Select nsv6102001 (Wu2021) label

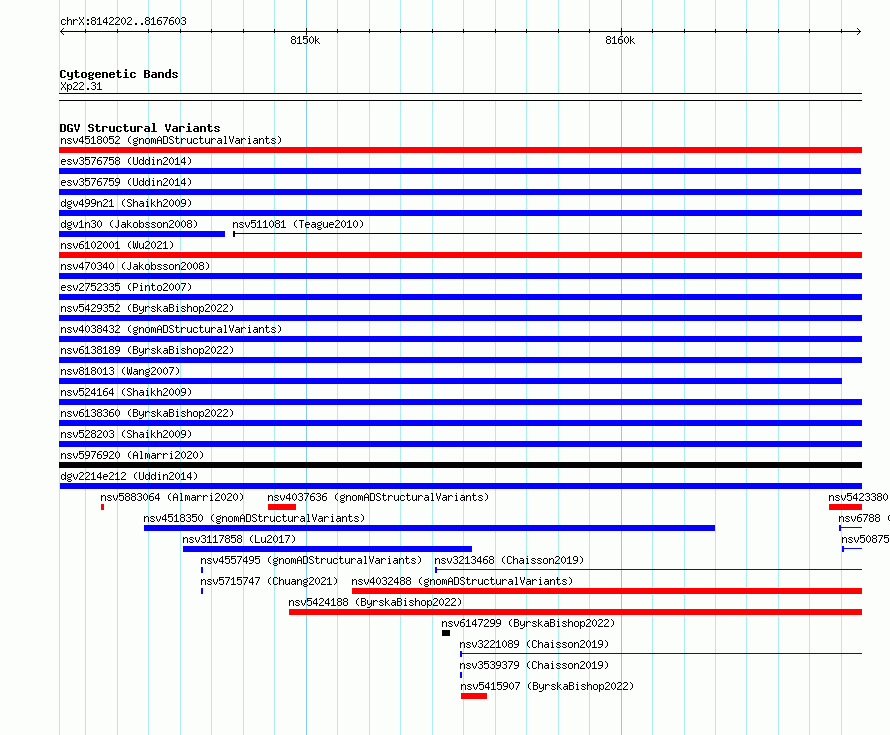117,245
